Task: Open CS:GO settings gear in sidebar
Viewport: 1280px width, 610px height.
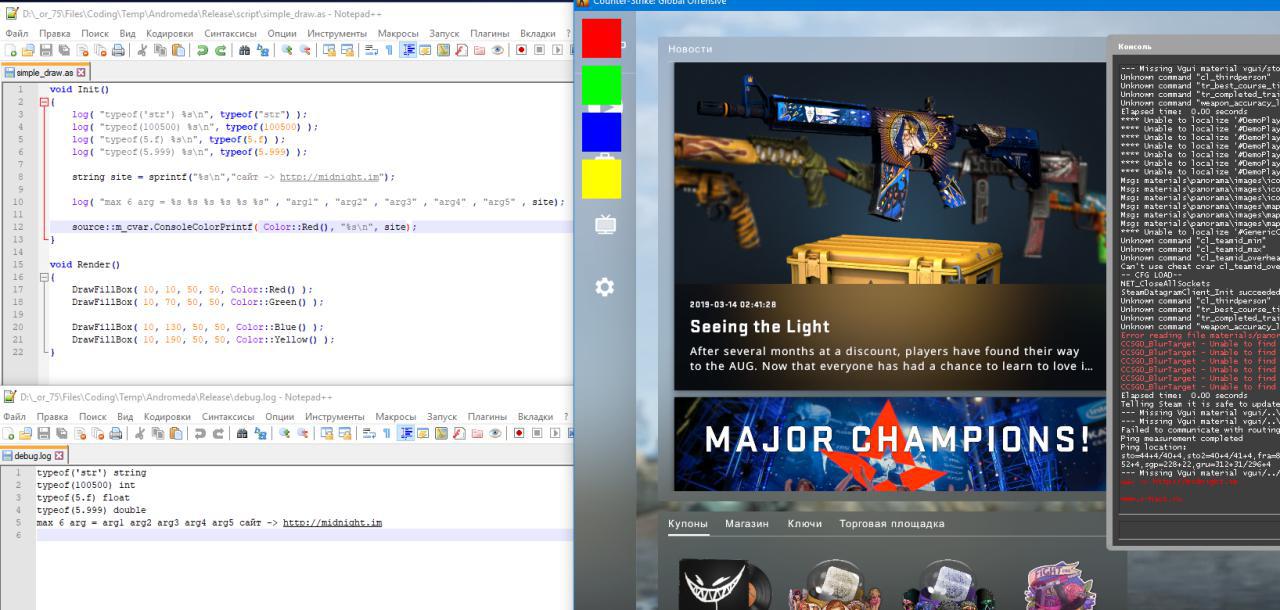Action: pyautogui.click(x=604, y=287)
